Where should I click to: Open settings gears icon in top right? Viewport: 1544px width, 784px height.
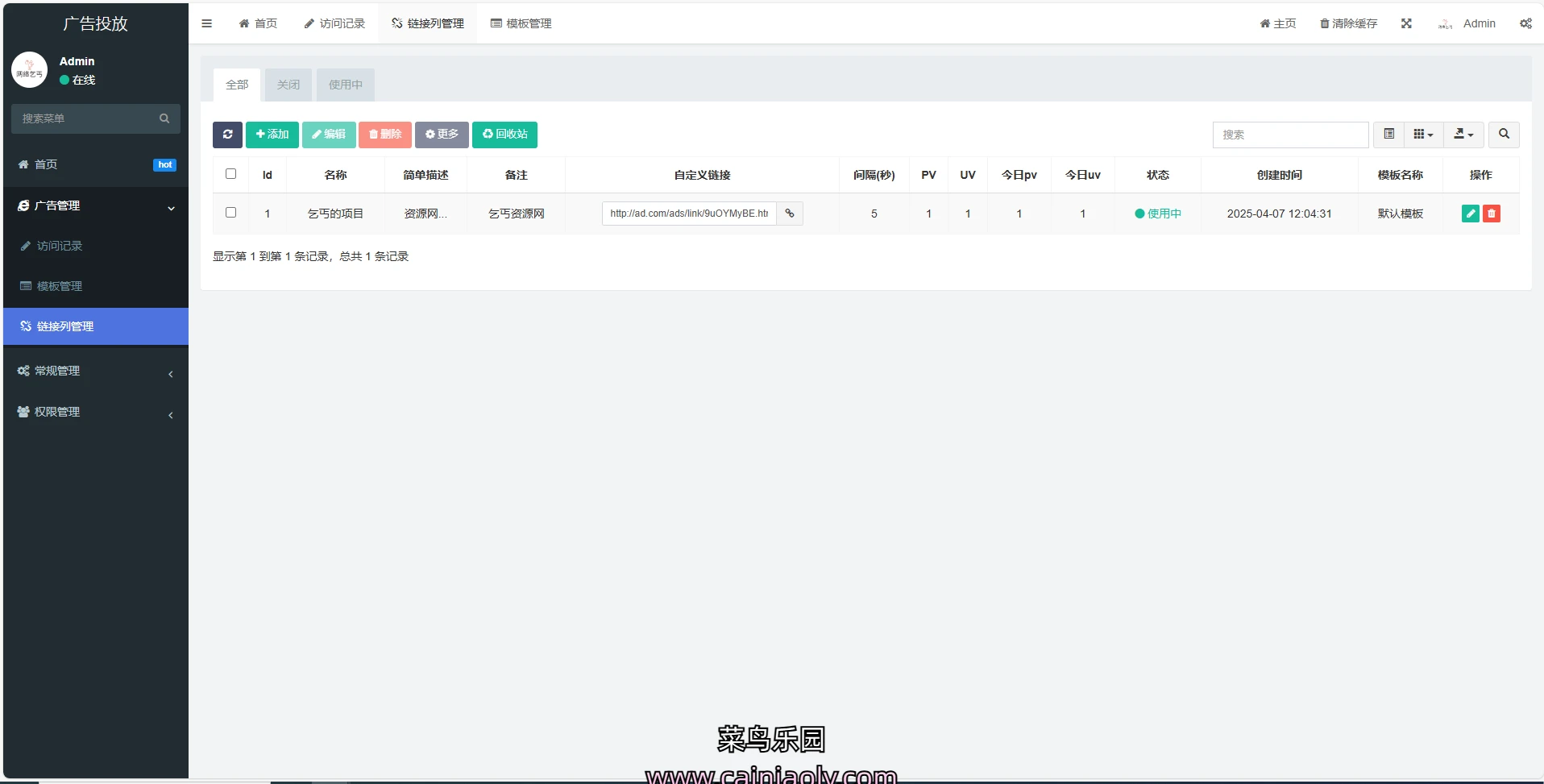[1525, 23]
